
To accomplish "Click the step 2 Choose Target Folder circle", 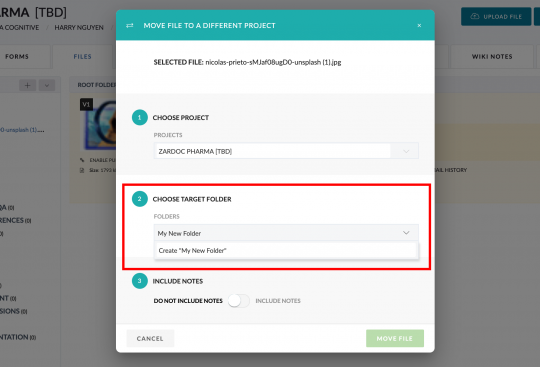I will click(139, 199).
